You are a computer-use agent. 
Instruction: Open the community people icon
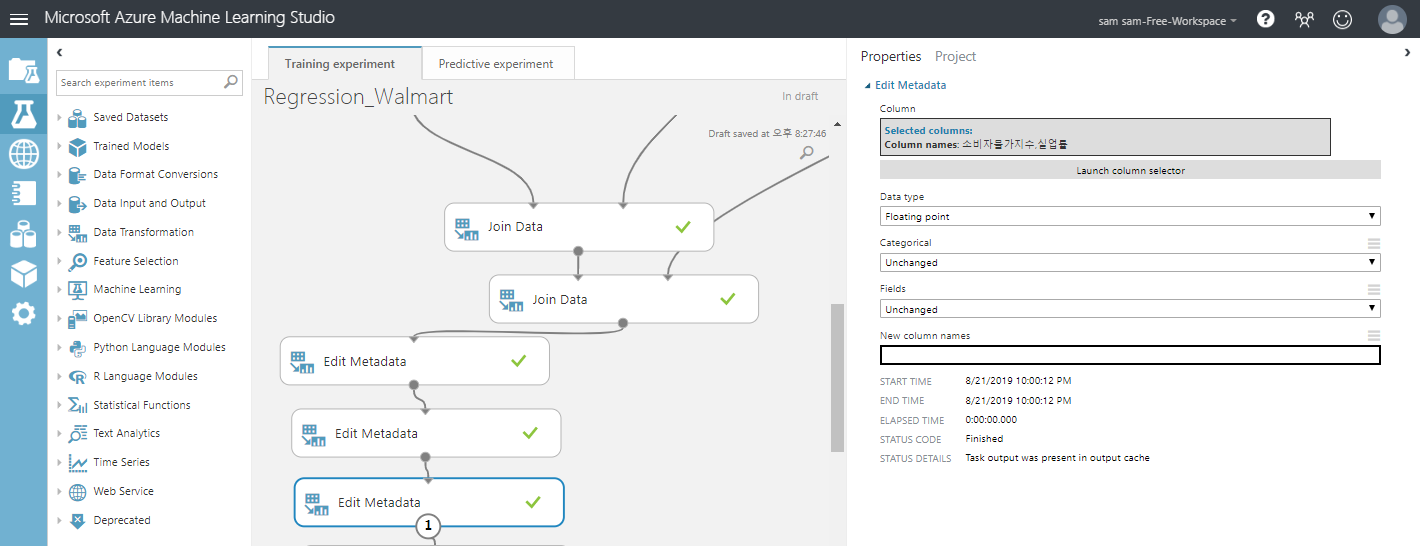[x=1303, y=19]
